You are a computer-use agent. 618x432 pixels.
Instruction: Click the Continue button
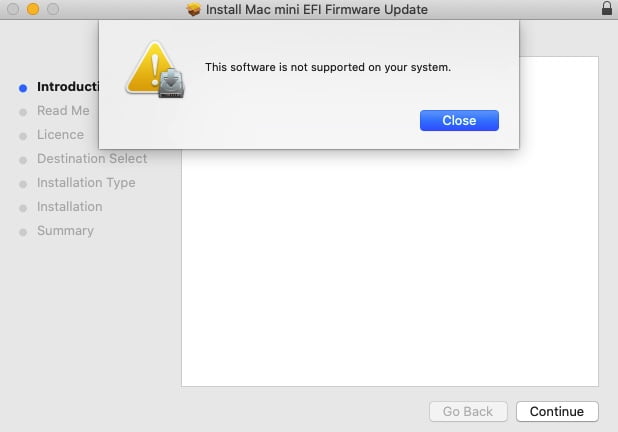coord(557,411)
